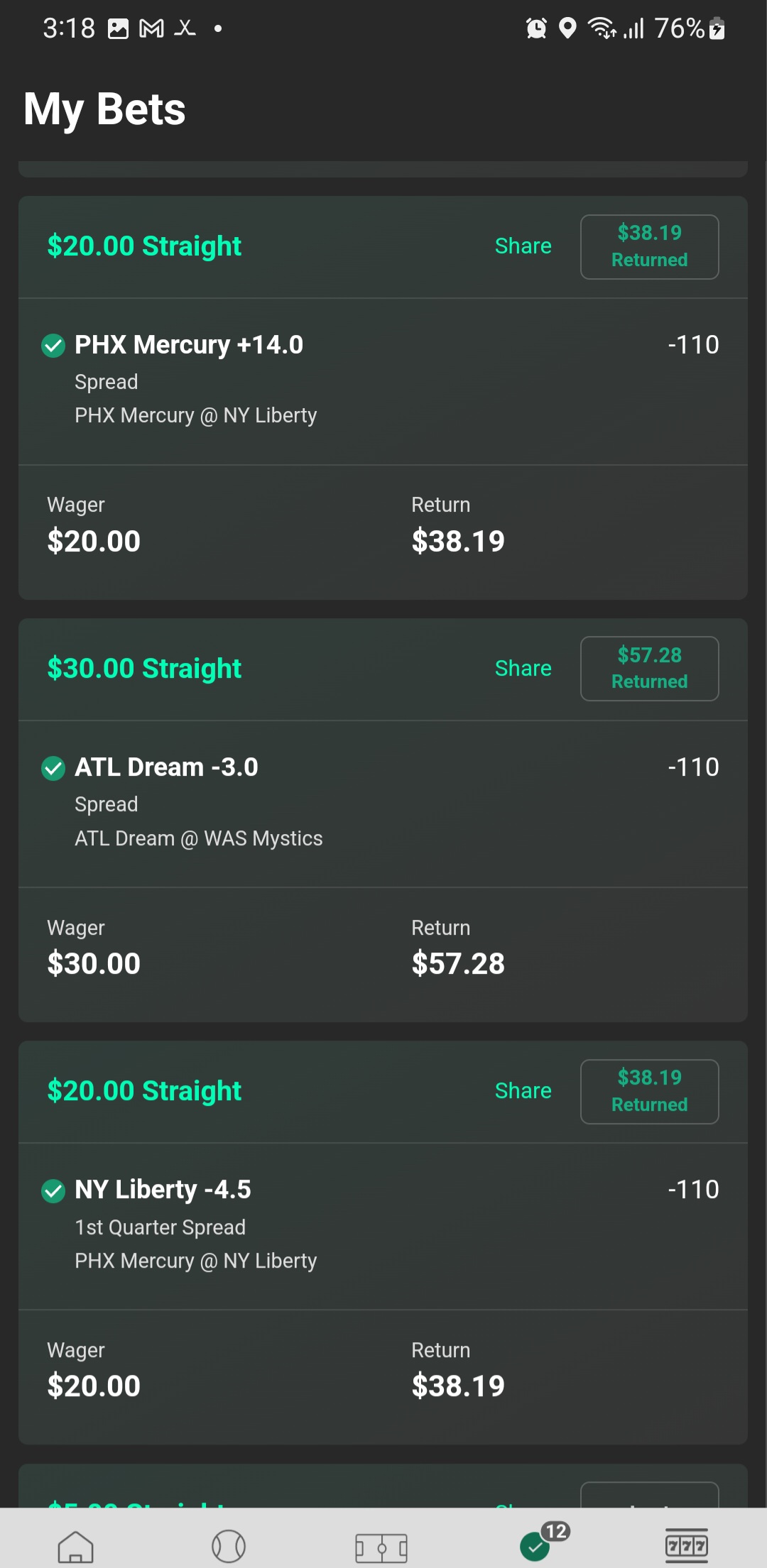Open the 1st Quarter Spread bet details
The height and width of the screenshot is (1568, 767).
click(161, 1227)
